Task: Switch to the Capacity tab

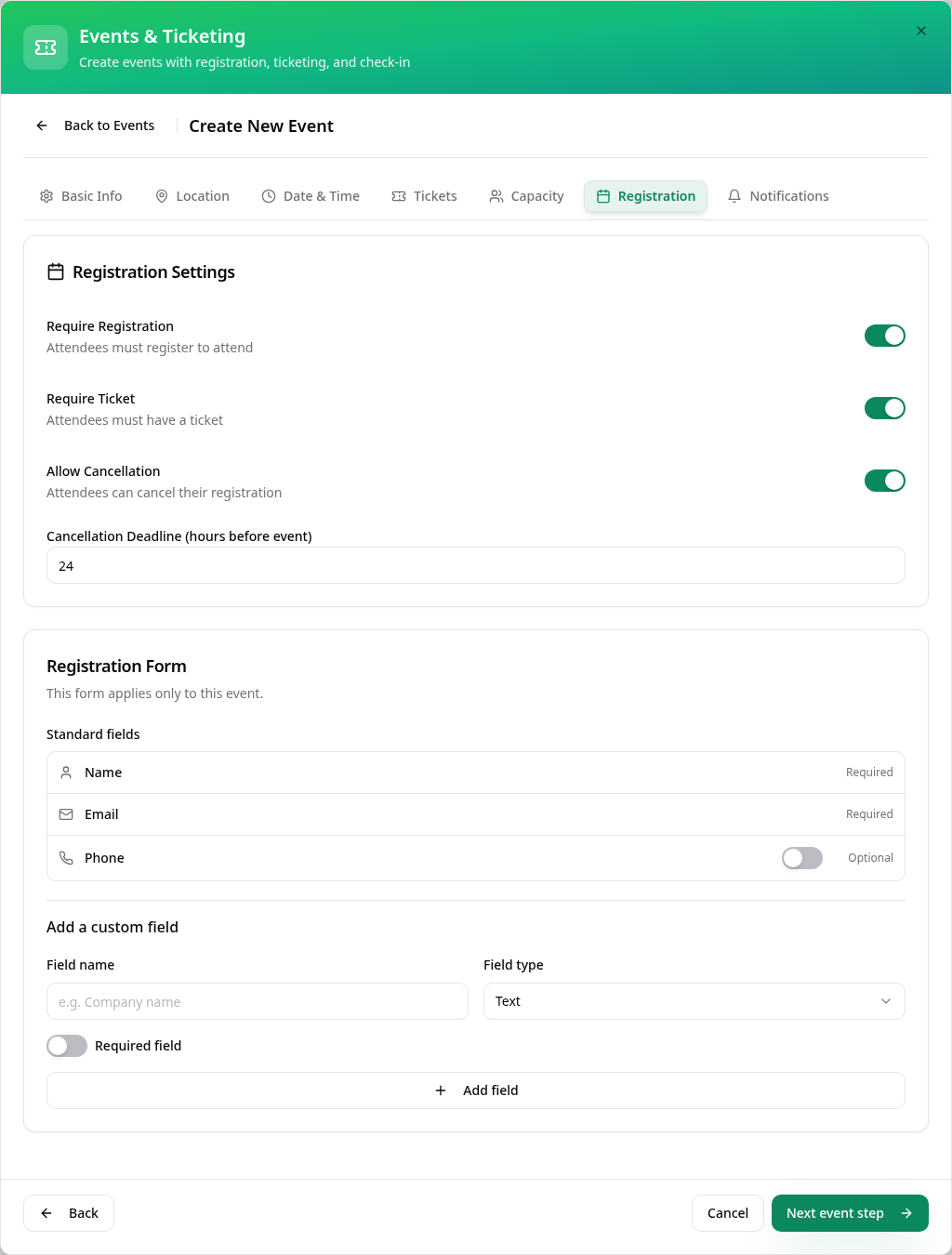Action: (x=527, y=196)
